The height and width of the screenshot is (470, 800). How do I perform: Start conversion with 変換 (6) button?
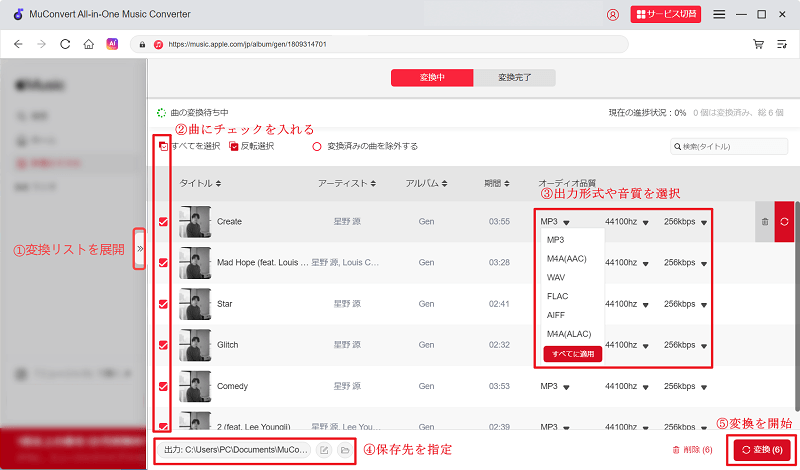coord(762,450)
